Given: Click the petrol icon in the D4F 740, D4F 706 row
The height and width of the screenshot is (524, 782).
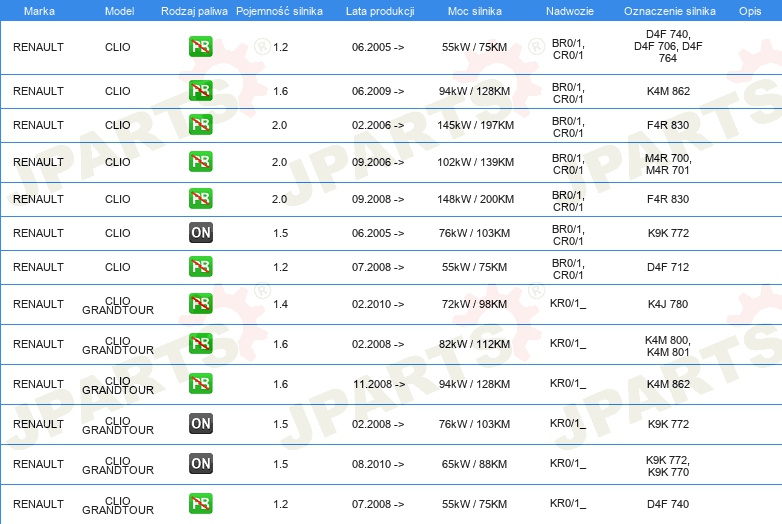Looking at the screenshot, I should [201, 47].
